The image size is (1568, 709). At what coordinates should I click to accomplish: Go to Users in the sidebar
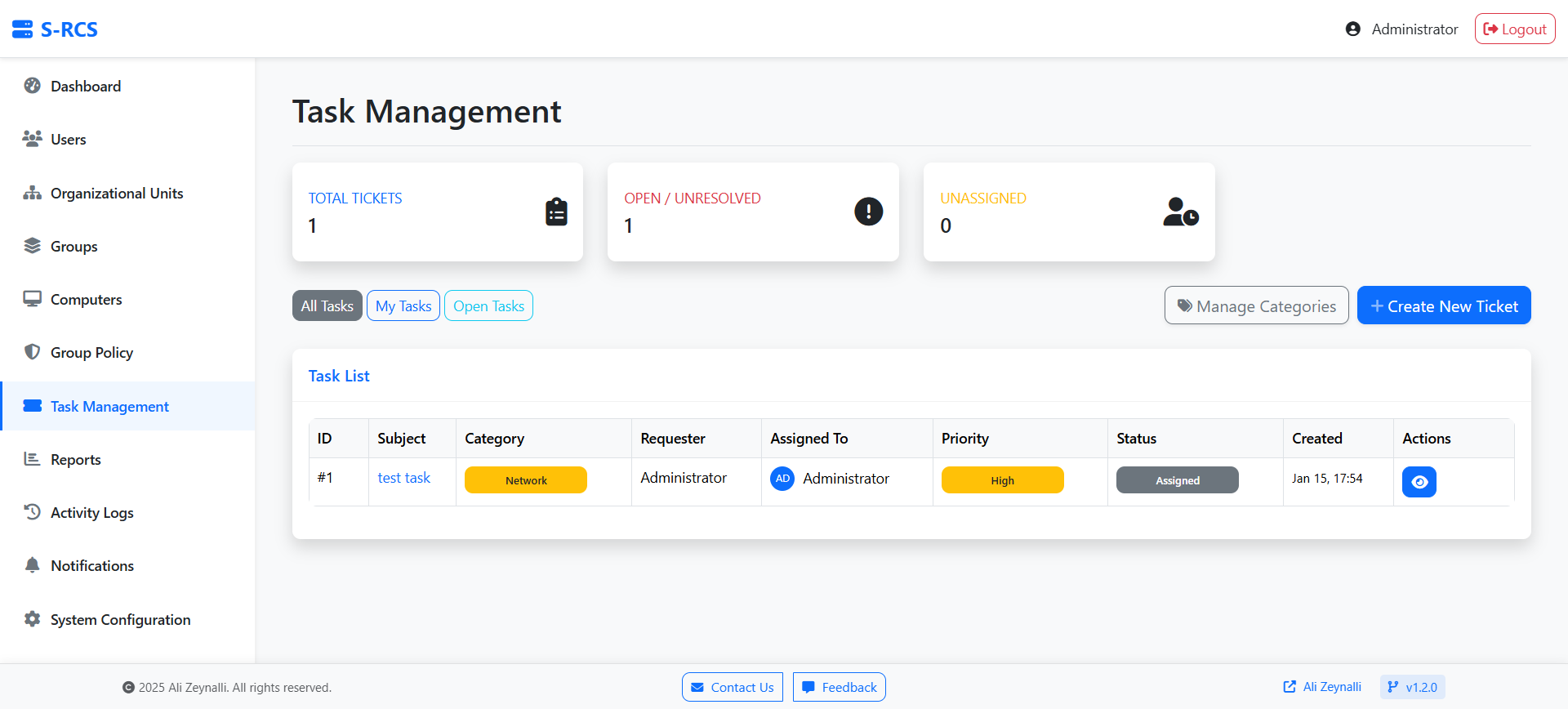pyautogui.click(x=127, y=139)
